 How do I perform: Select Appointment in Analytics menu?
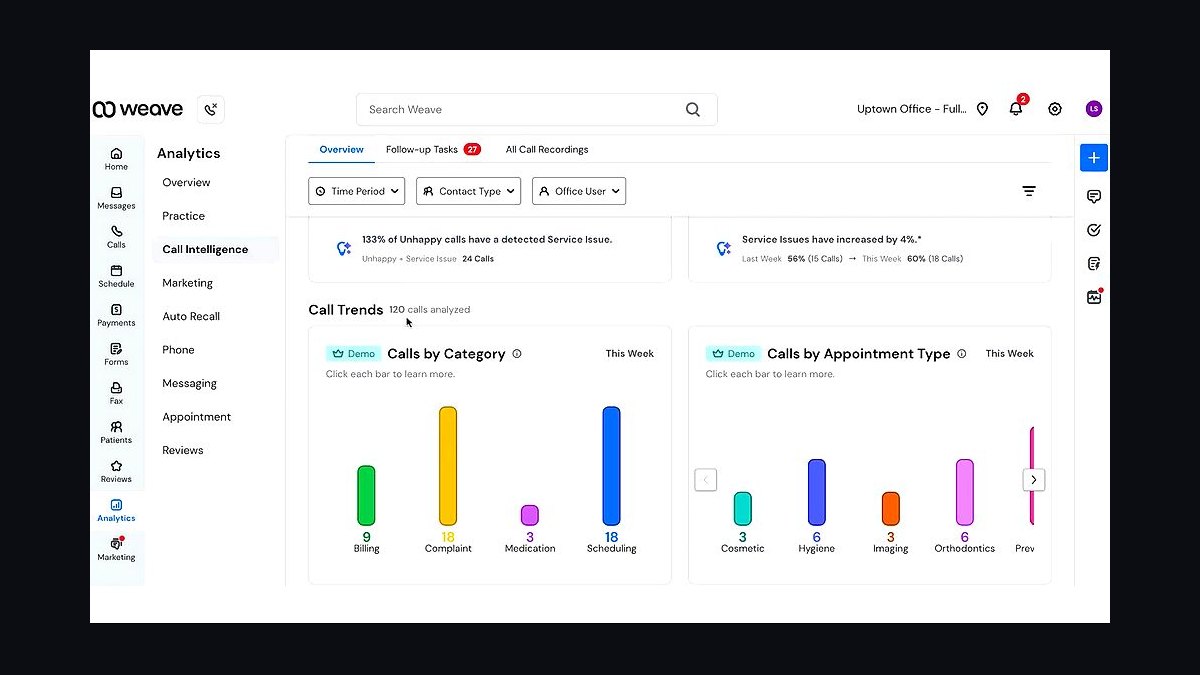click(x=197, y=417)
